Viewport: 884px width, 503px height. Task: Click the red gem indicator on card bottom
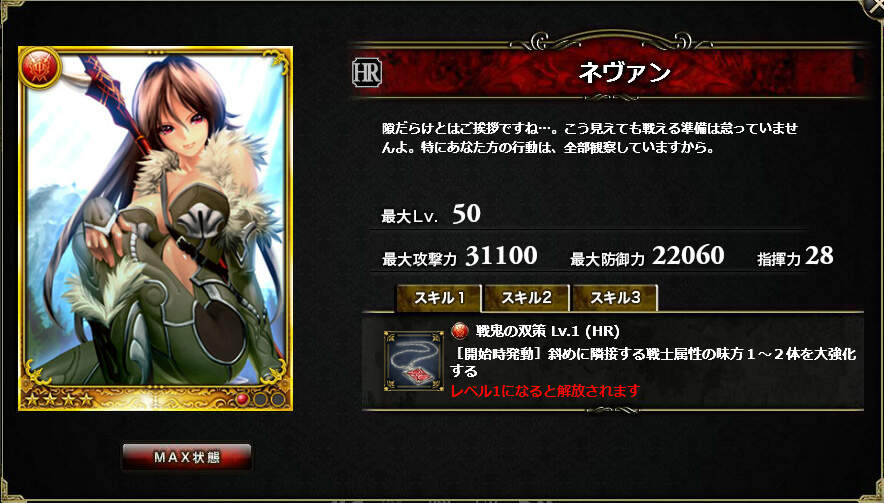tap(242, 399)
